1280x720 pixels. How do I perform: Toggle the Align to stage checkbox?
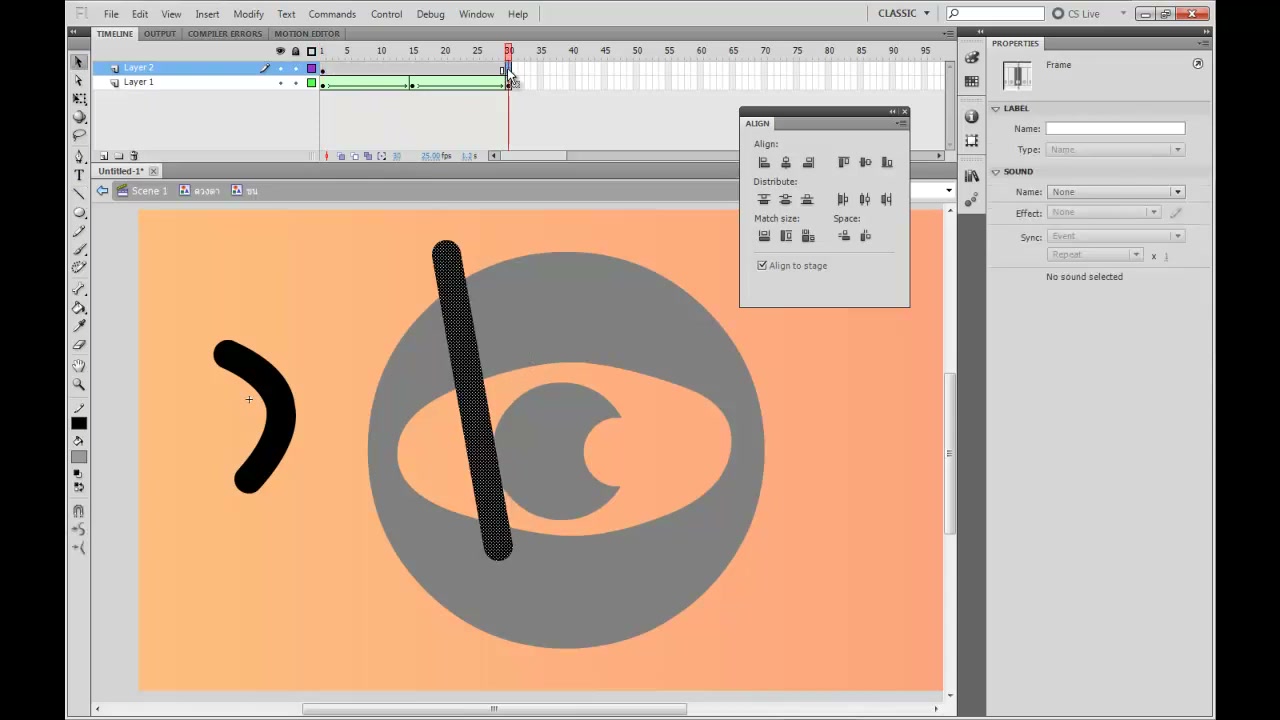pyautogui.click(x=762, y=266)
